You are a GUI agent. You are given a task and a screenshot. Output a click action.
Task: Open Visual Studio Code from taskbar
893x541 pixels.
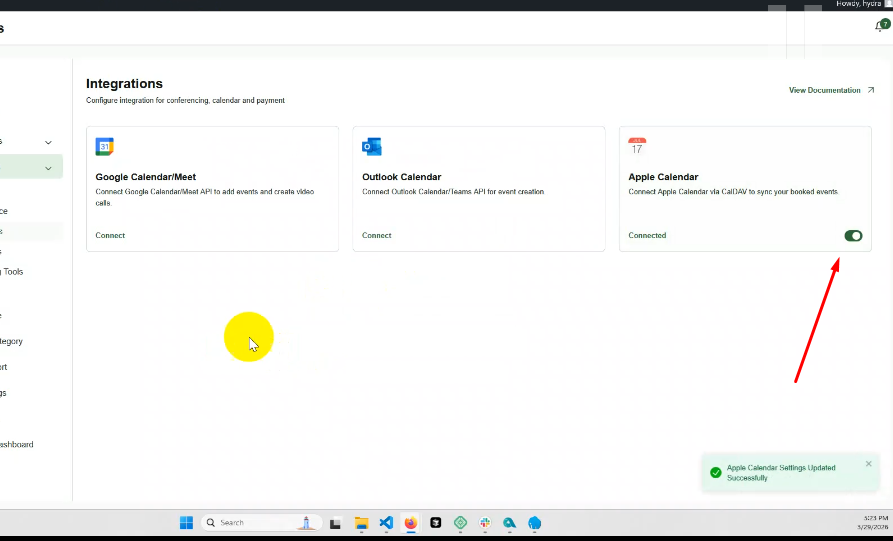tap(386, 523)
